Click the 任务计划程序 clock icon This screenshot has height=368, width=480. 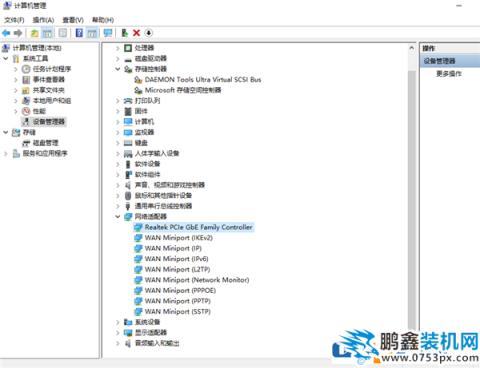[26, 69]
